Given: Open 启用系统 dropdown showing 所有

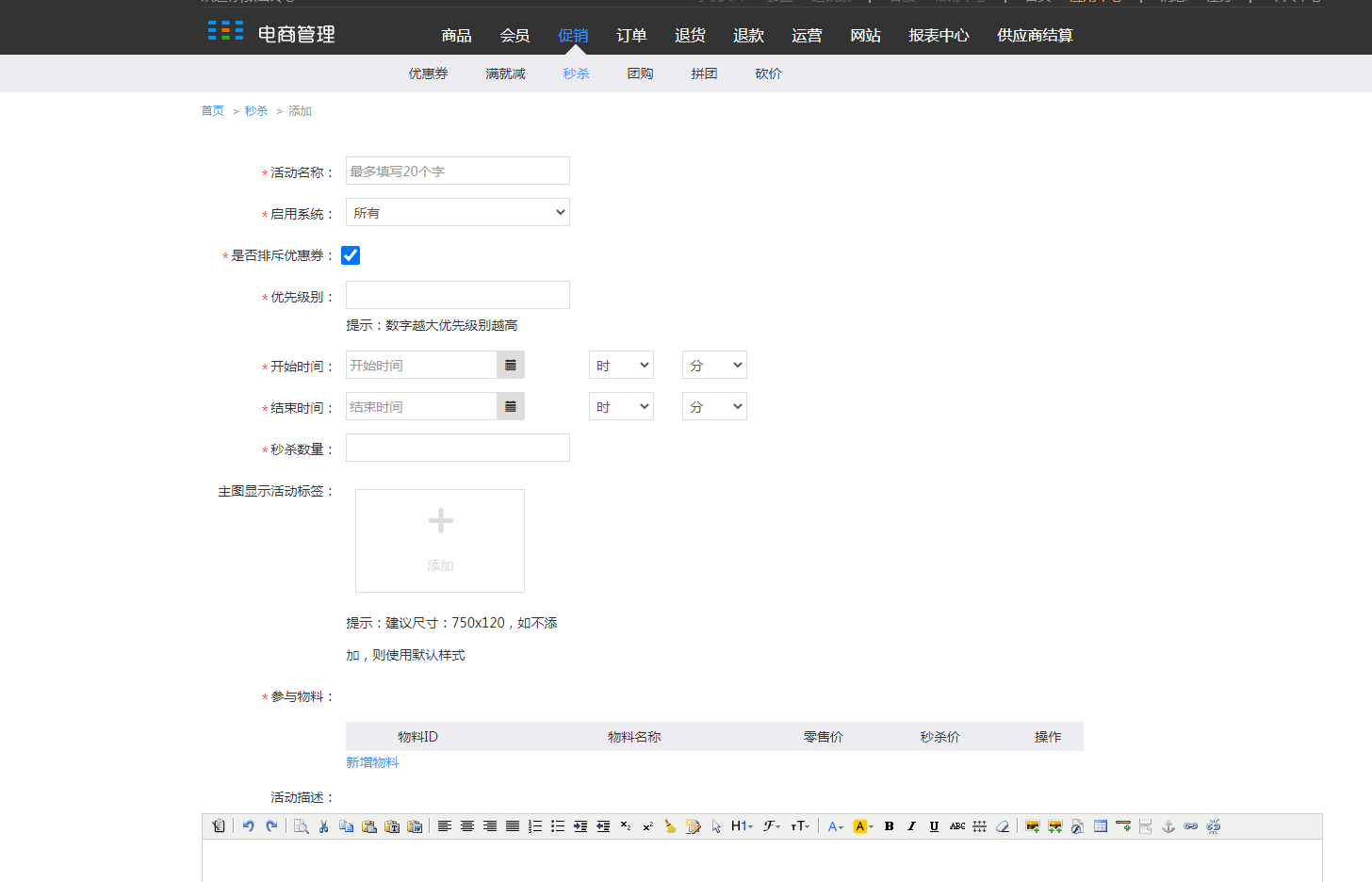Looking at the screenshot, I should coord(458,212).
